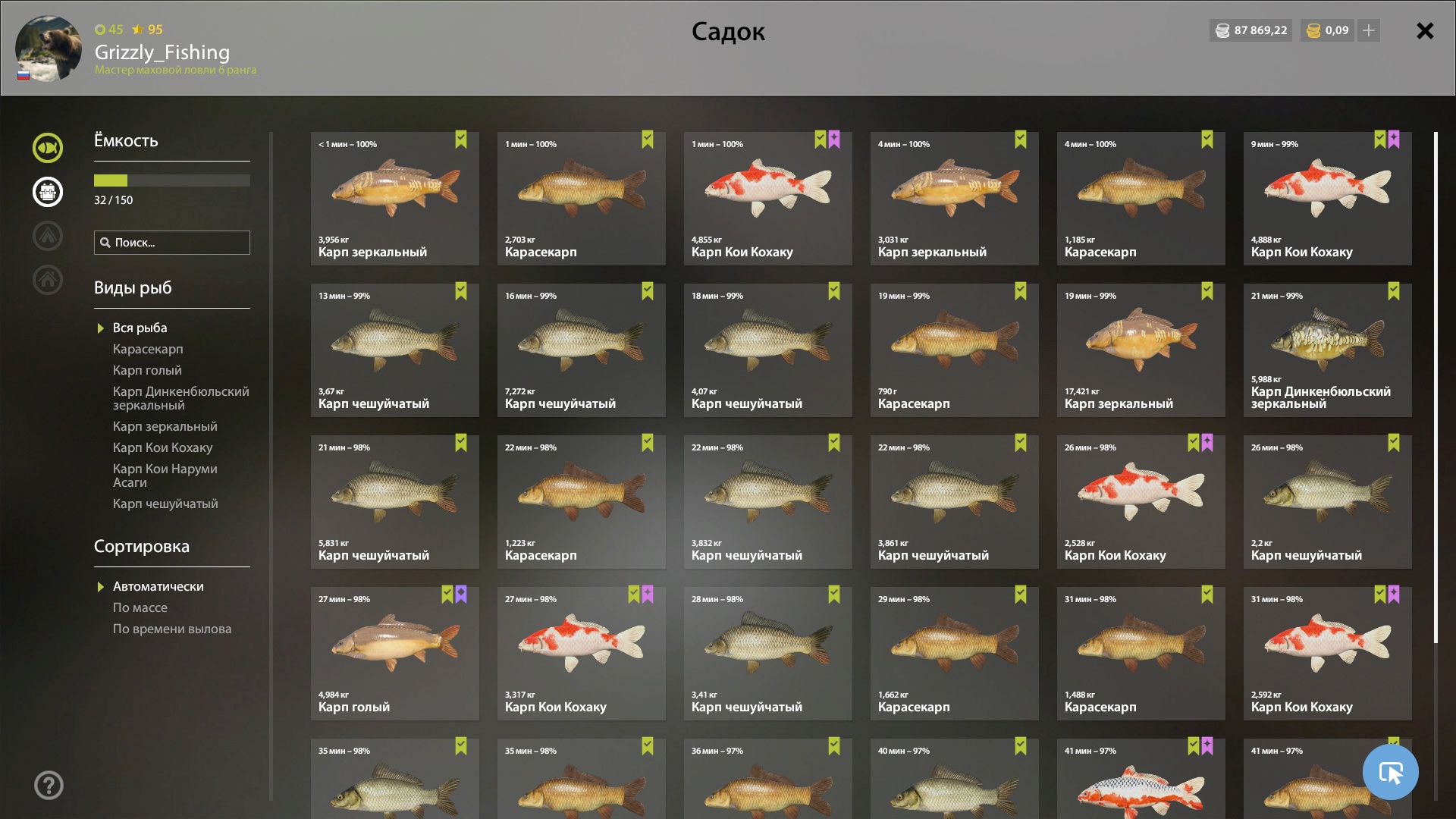This screenshot has width=1456, height=819.
Task: Click the Grizzly_Fishing bear avatar
Action: pos(49,49)
